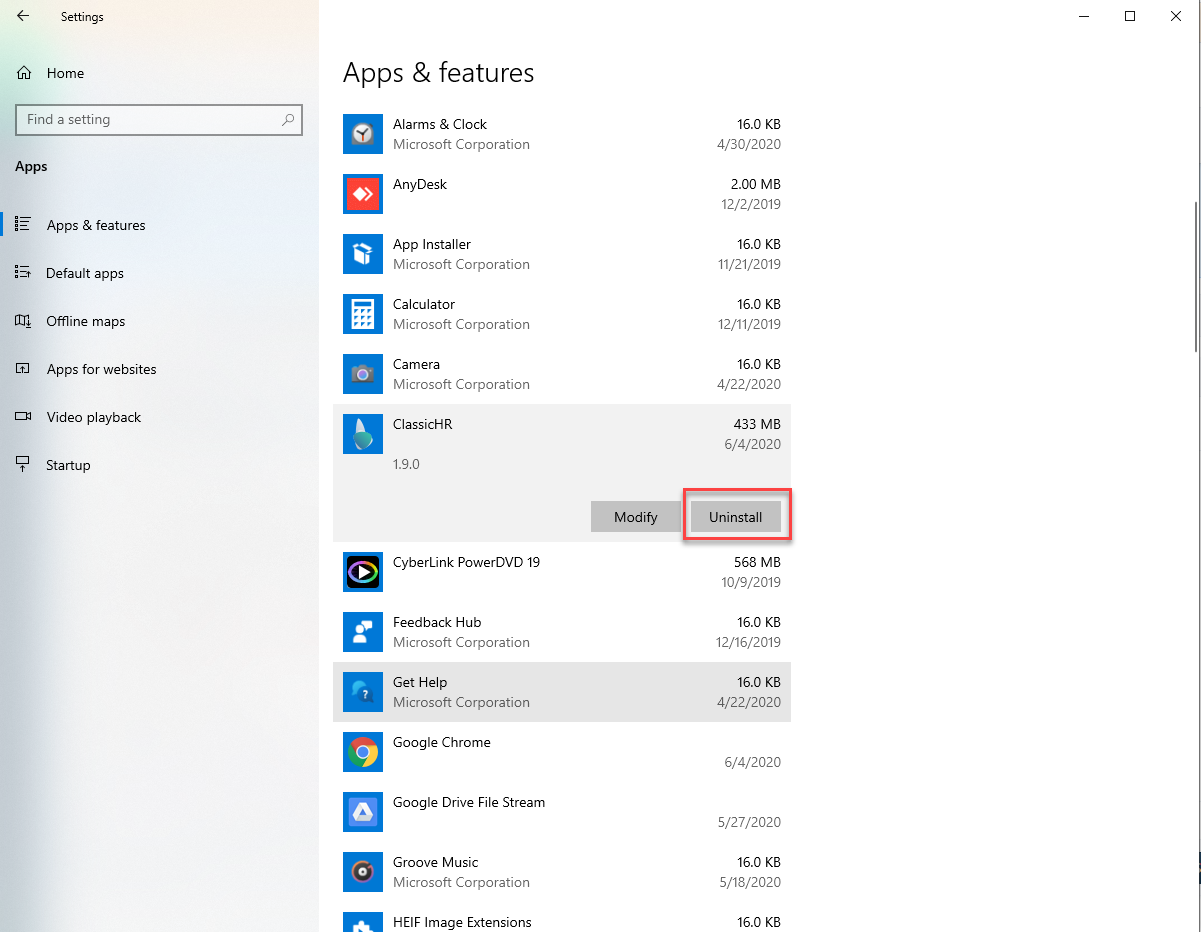Select the Google Chrome entry
1201x932 pixels.
click(562, 752)
